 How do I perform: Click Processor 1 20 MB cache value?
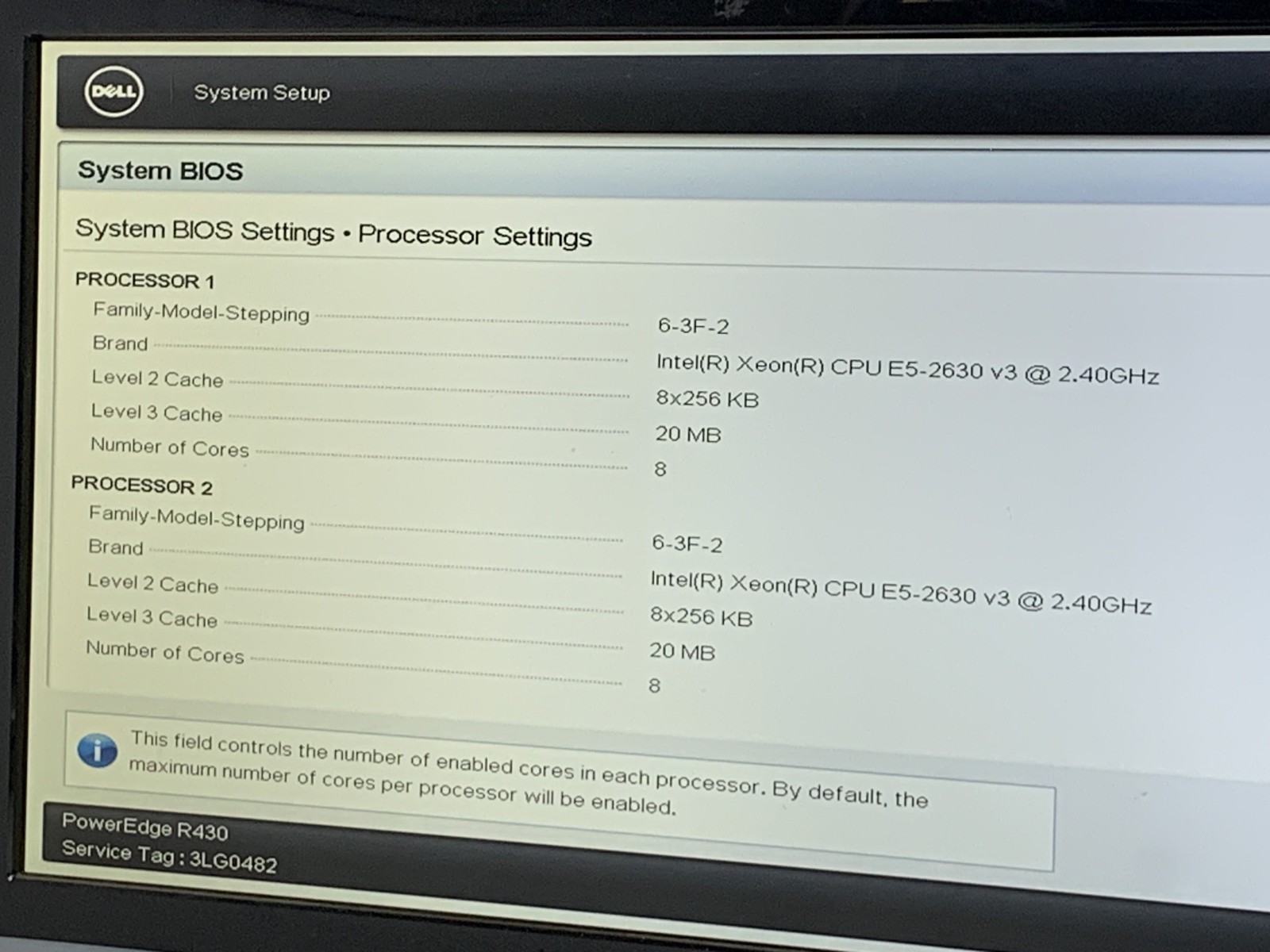[x=688, y=434]
